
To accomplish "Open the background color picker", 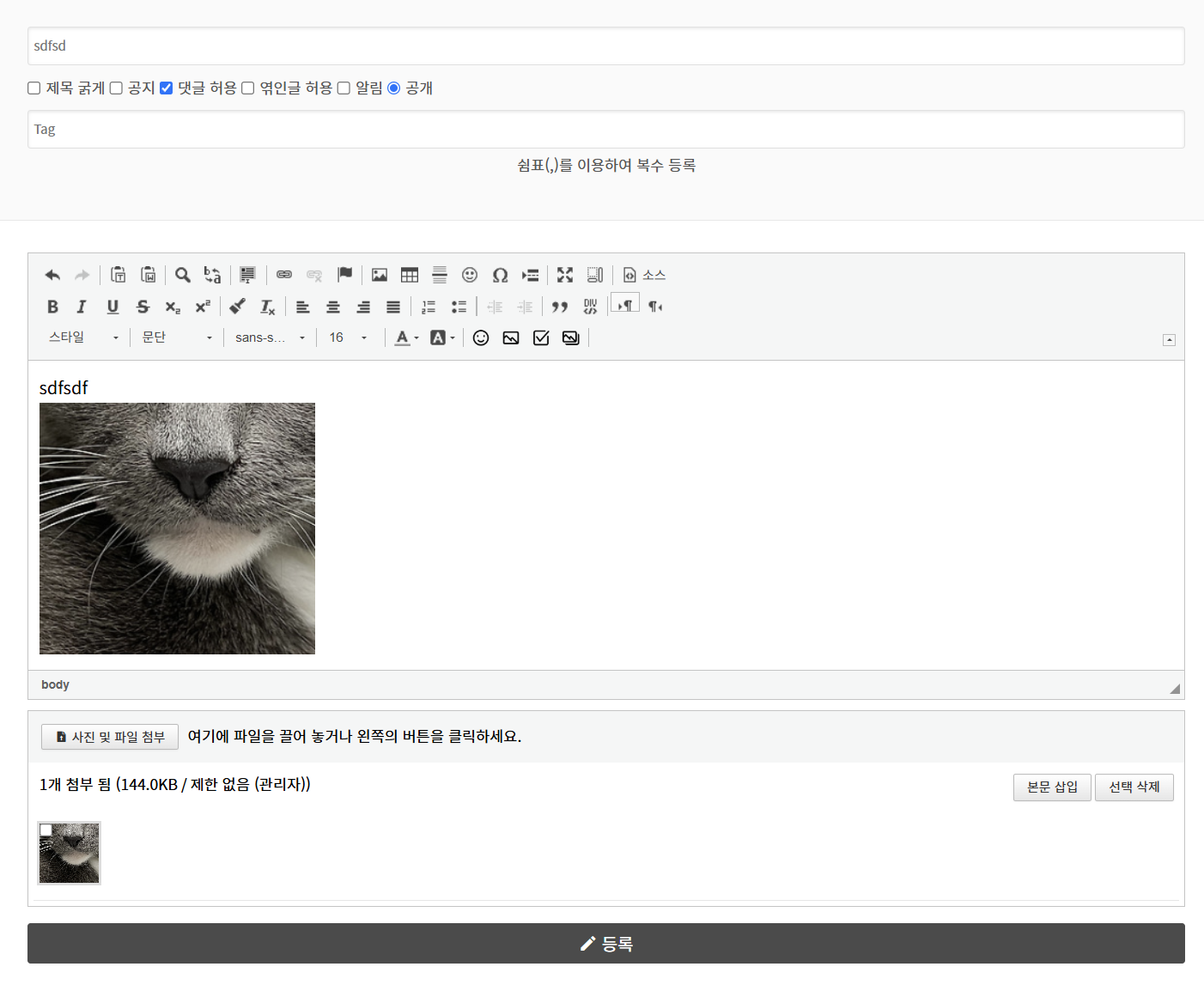I will coord(442,337).
